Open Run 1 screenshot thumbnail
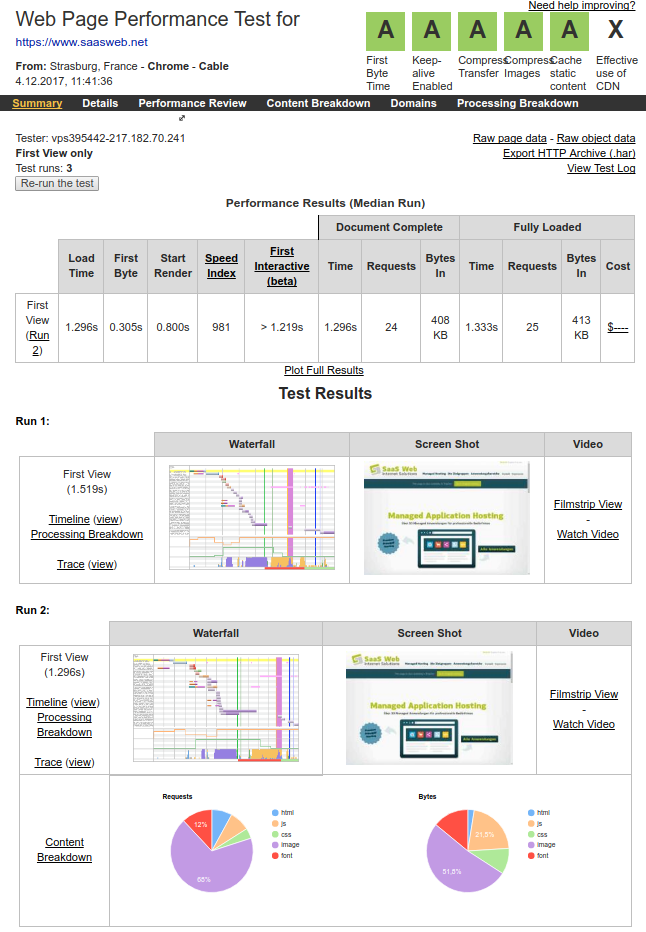646x932 pixels. (446, 519)
